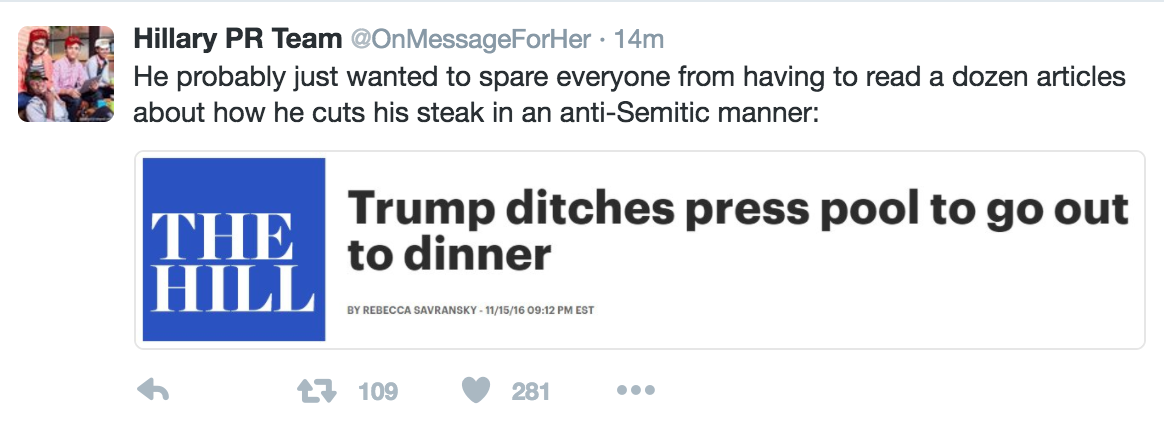Click the "to dinner" line of the headline

(449, 256)
